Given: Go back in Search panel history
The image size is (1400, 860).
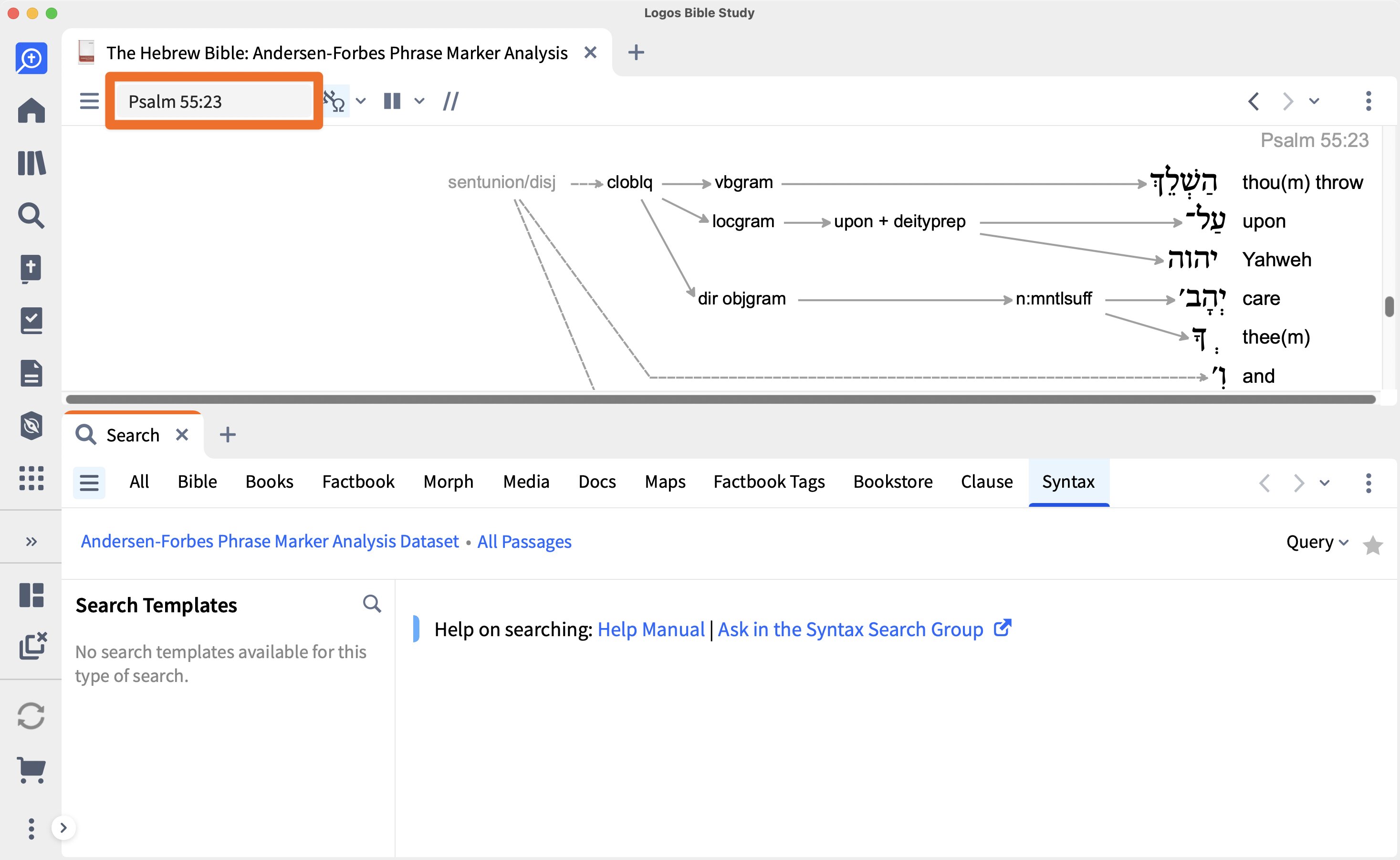Looking at the screenshot, I should 1264,483.
